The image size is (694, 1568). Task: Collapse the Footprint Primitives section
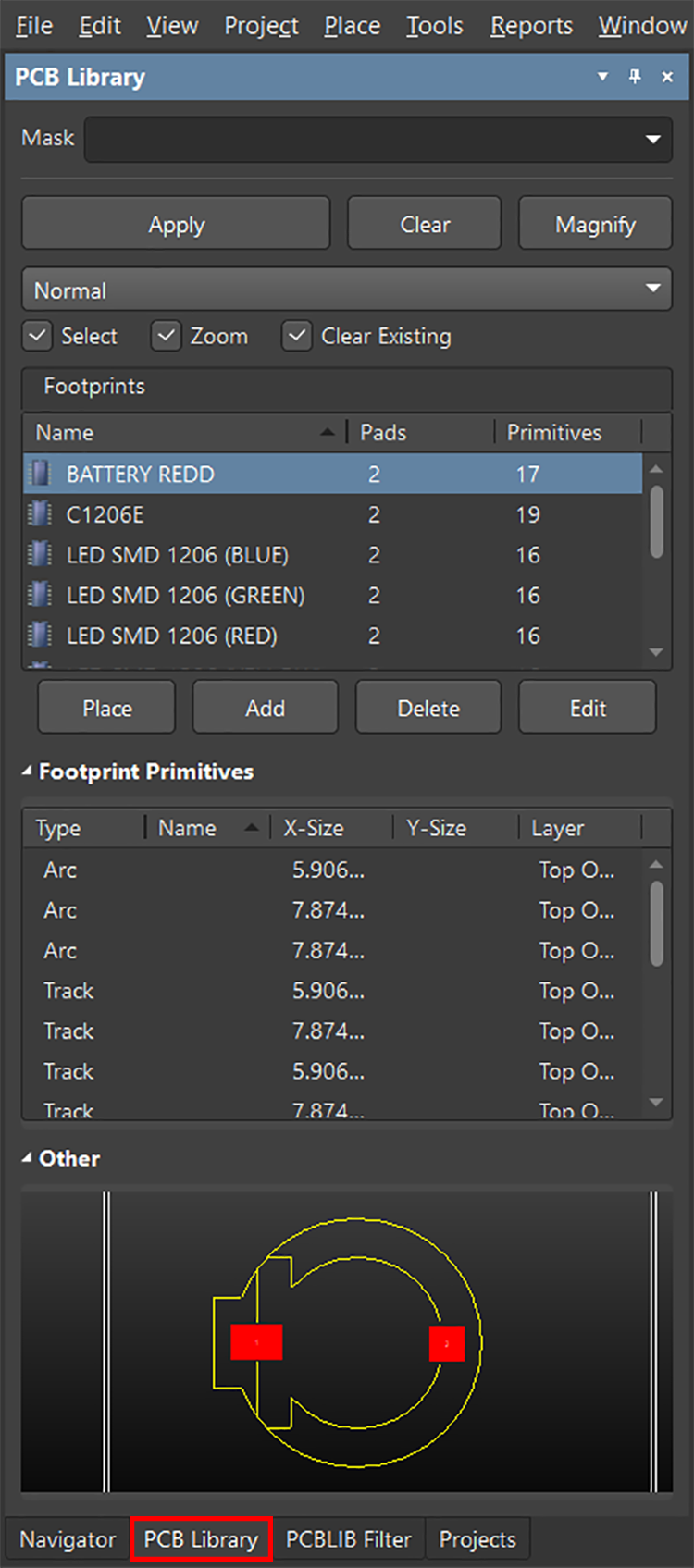(x=27, y=772)
